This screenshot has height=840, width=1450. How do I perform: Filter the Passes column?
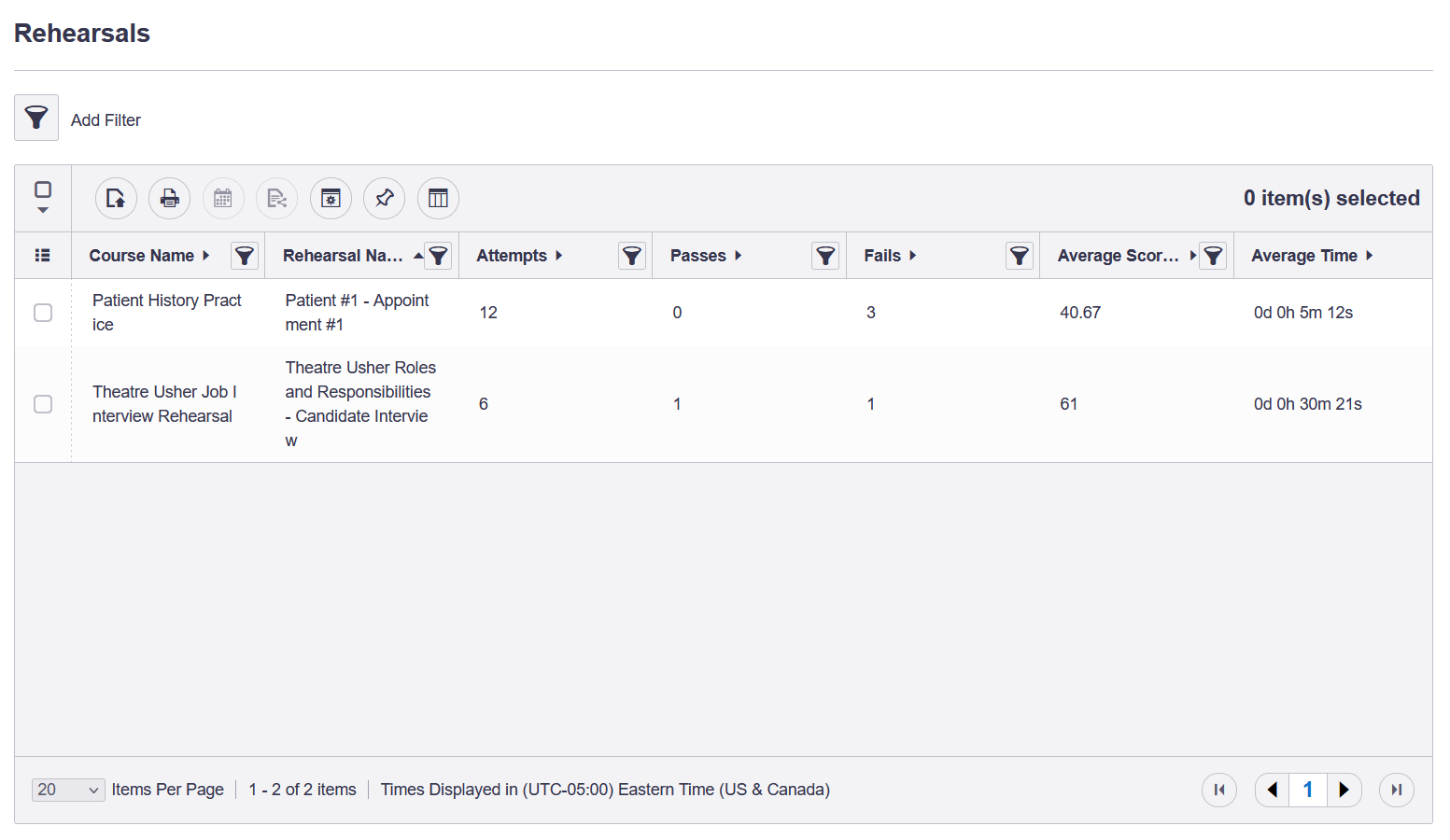click(825, 256)
